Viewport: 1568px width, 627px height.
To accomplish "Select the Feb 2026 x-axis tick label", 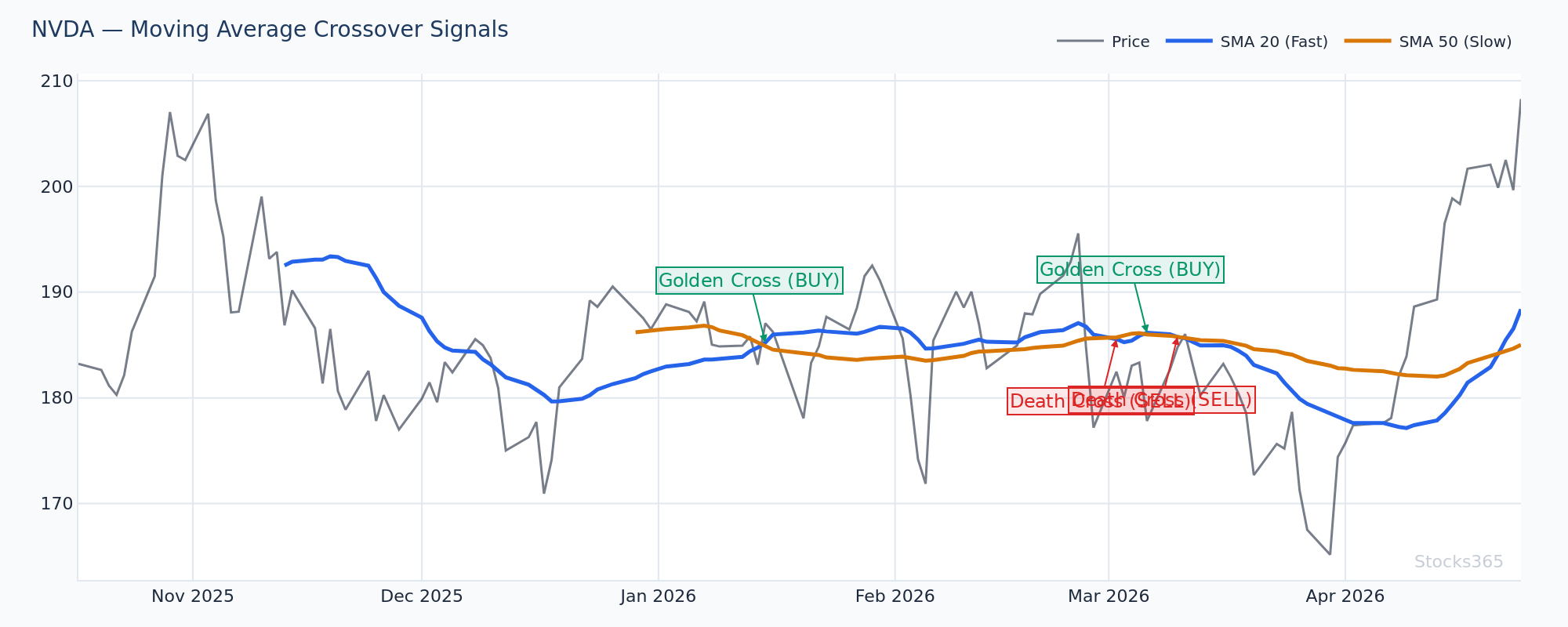I will click(x=895, y=596).
